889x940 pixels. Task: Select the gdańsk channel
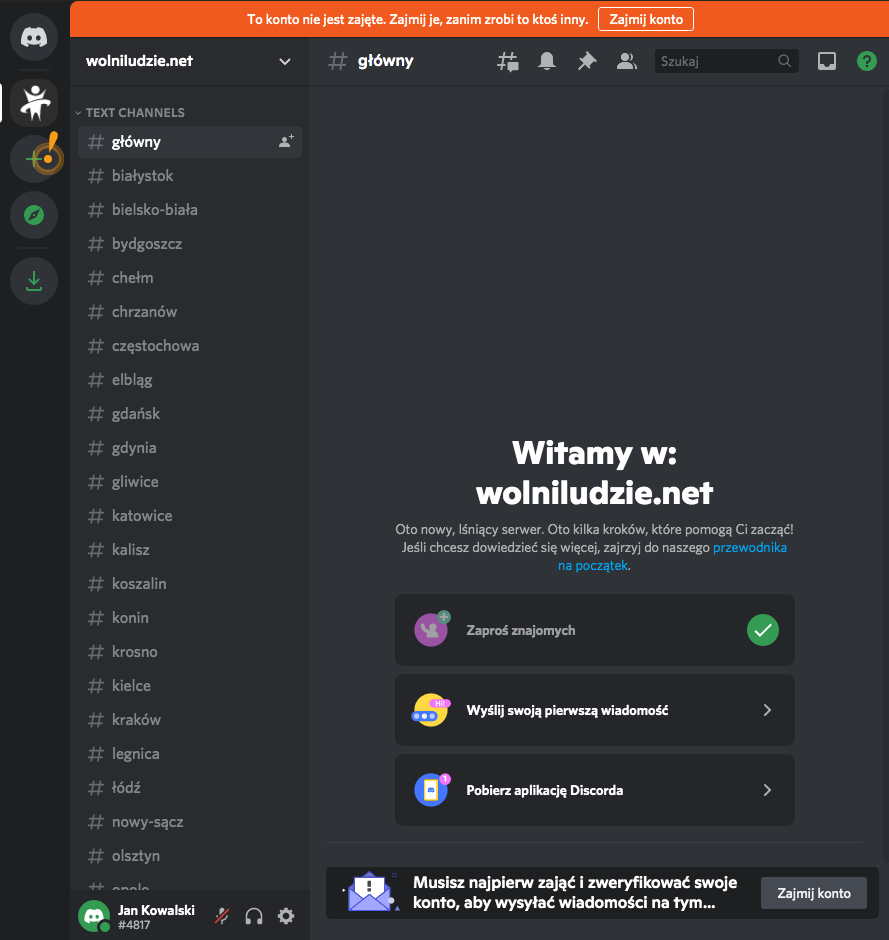(189, 414)
